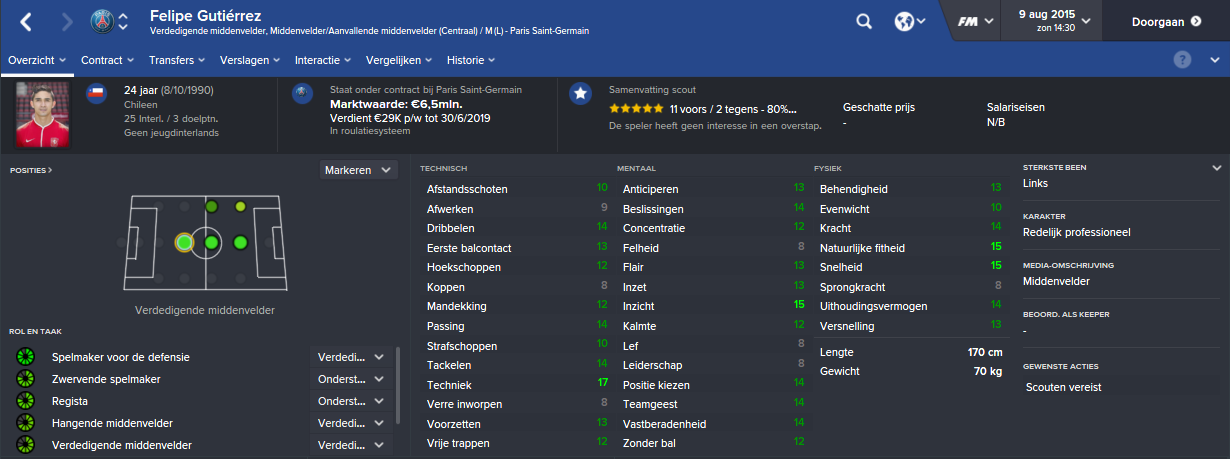Click the Paris Saint-Germain club badge
The image size is (1230, 459).
[x=102, y=21]
